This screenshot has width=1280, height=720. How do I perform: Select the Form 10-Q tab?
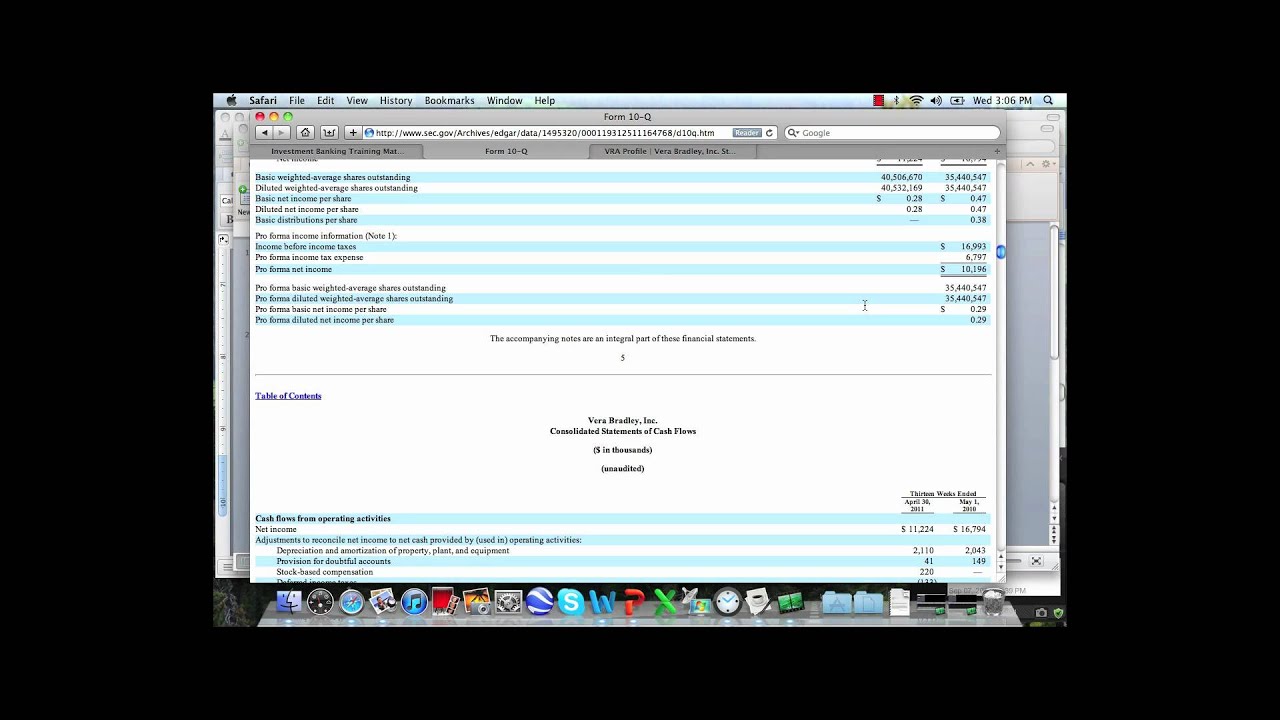pos(506,151)
